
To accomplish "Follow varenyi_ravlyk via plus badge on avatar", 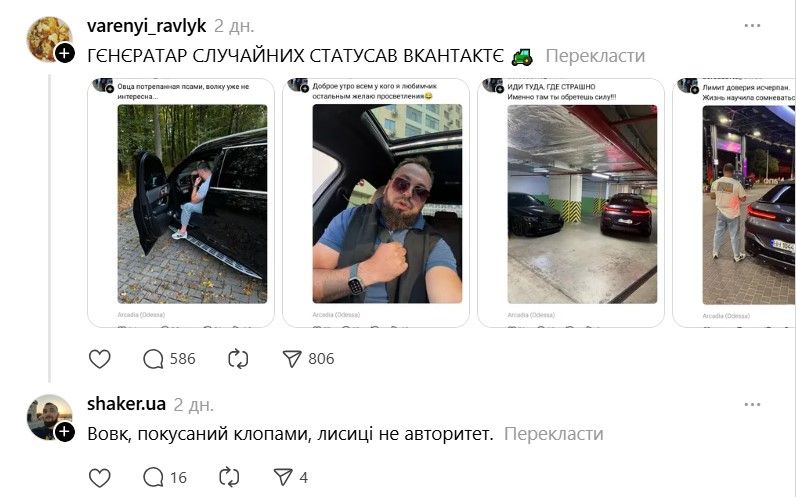I will pyautogui.click(x=64, y=53).
